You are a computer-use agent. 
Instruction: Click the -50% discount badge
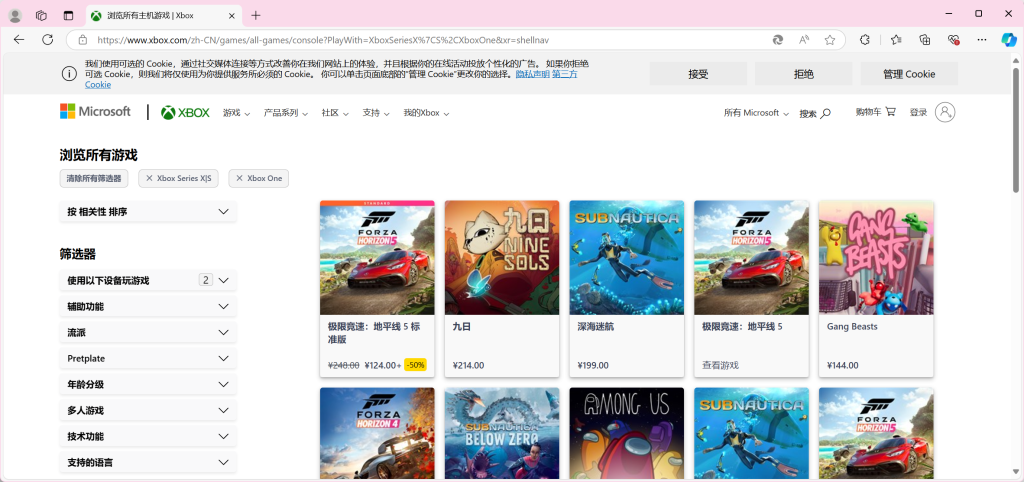tap(415, 365)
